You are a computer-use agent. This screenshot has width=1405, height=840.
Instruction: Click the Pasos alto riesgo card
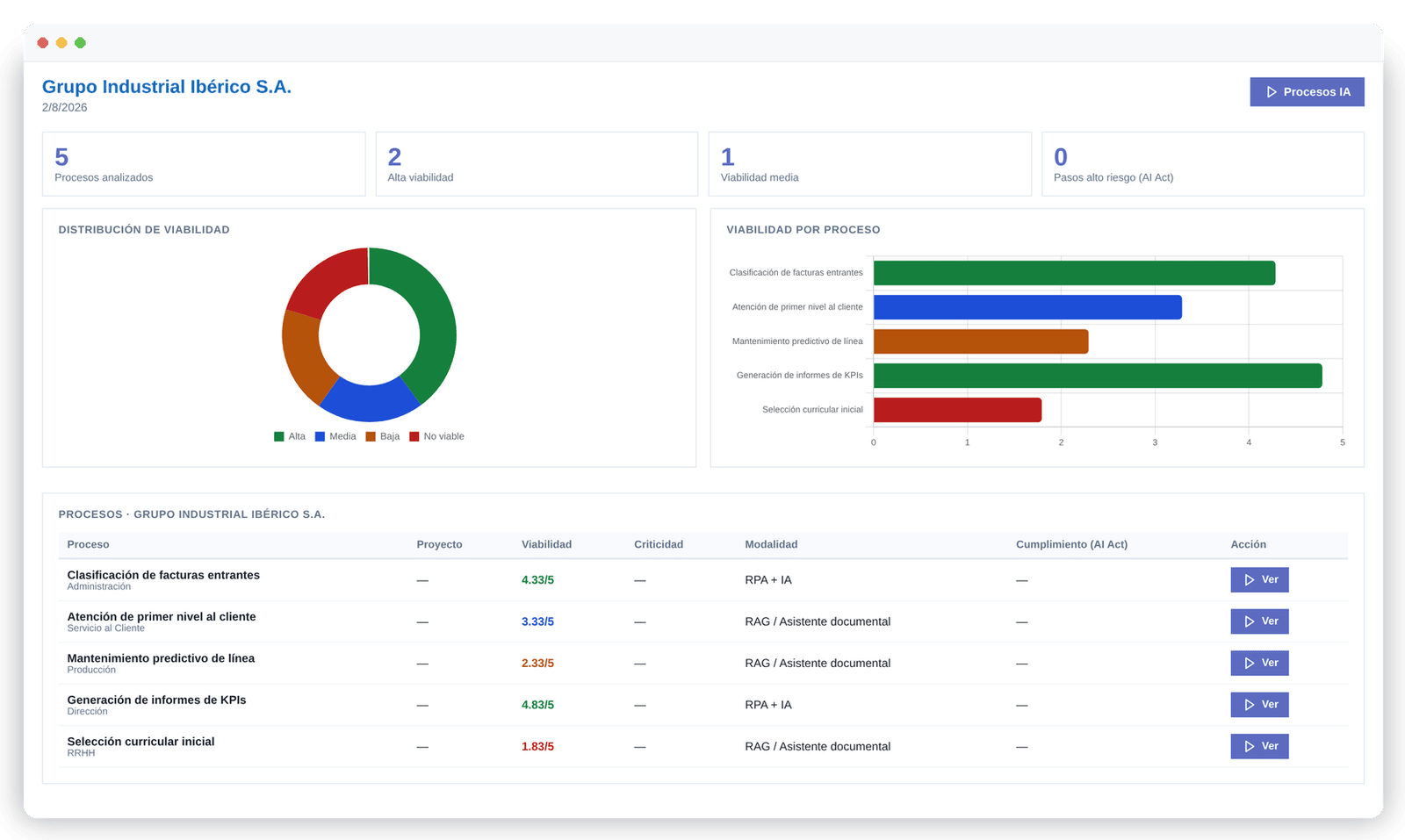1203,164
